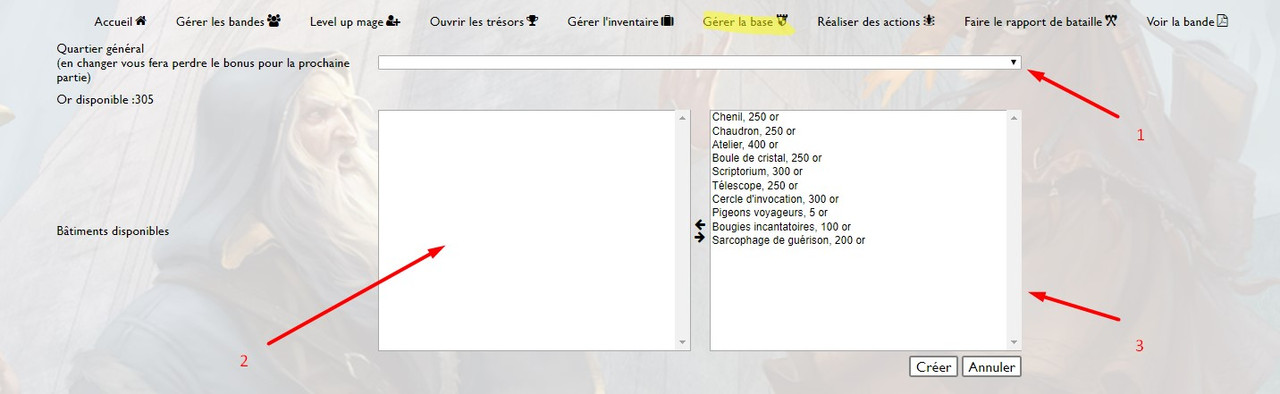1280x394 pixels.
Task: Go to the Accueil home page
Action: point(120,21)
